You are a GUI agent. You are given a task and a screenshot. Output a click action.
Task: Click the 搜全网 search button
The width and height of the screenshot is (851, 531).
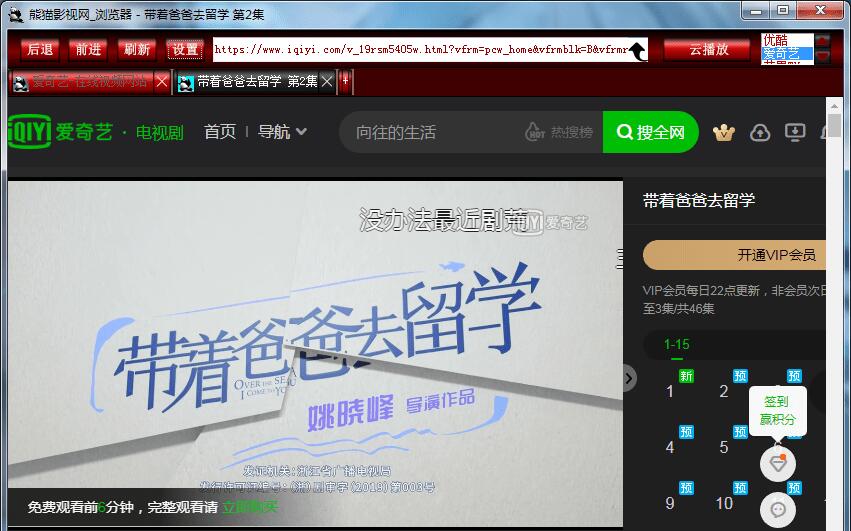(x=650, y=132)
